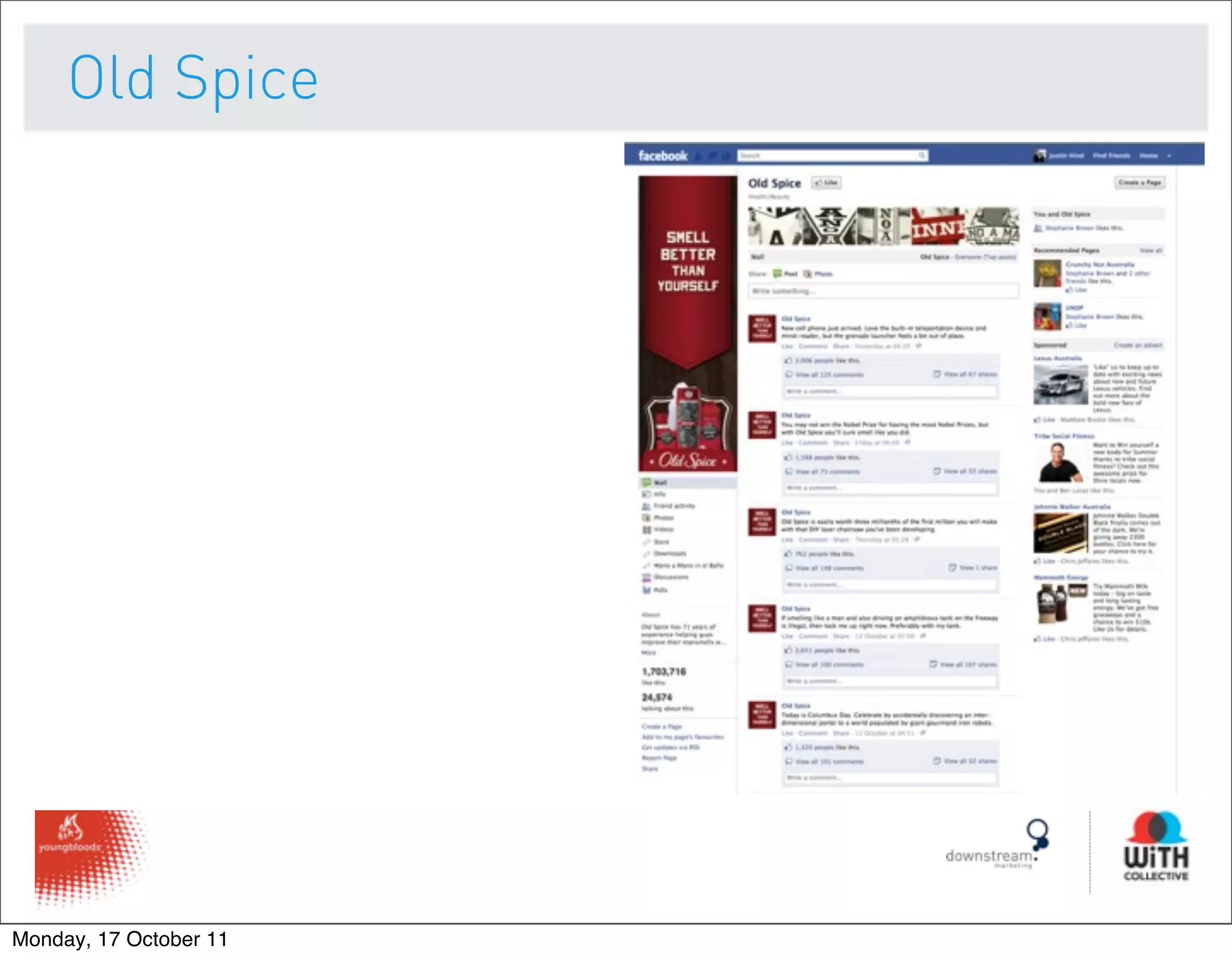This screenshot has width=1232, height=958.
Task: Click the search magnifier icon
Action: 922,156
